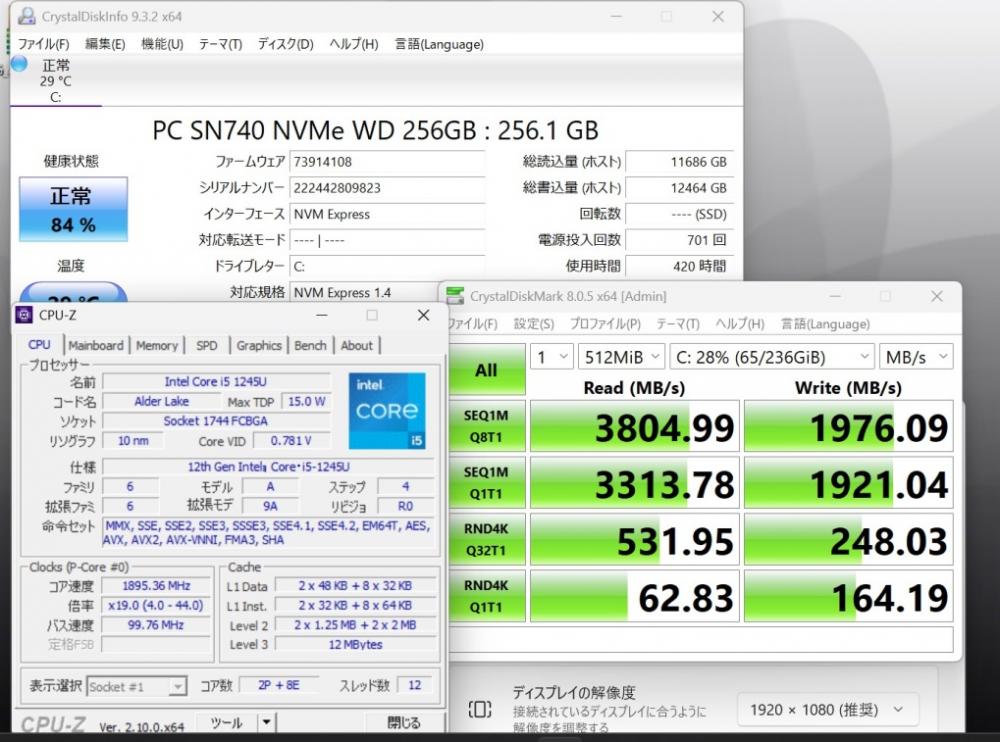The width and height of the screenshot is (1000, 742).
Task: Click the thread count value 12 in CPU-Z
Action: pos(415,685)
